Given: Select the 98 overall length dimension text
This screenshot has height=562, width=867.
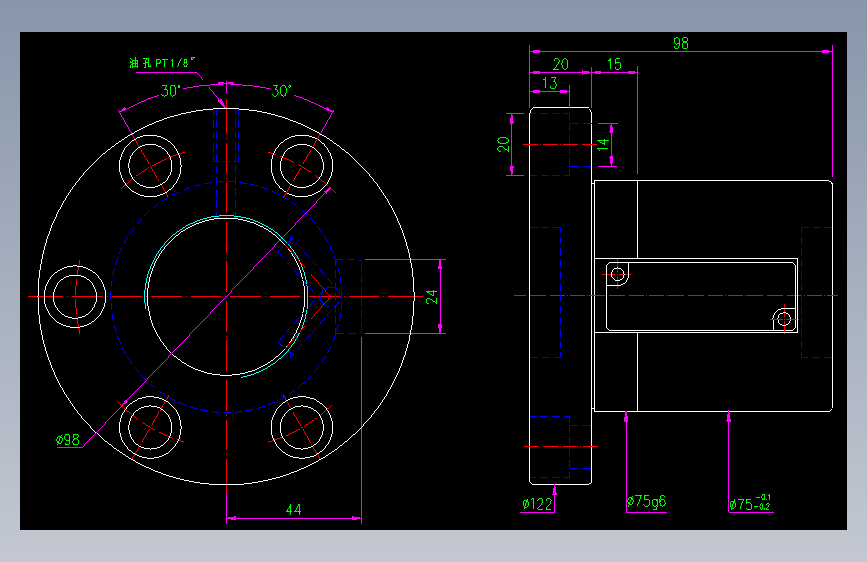Looking at the screenshot, I should coord(681,43).
